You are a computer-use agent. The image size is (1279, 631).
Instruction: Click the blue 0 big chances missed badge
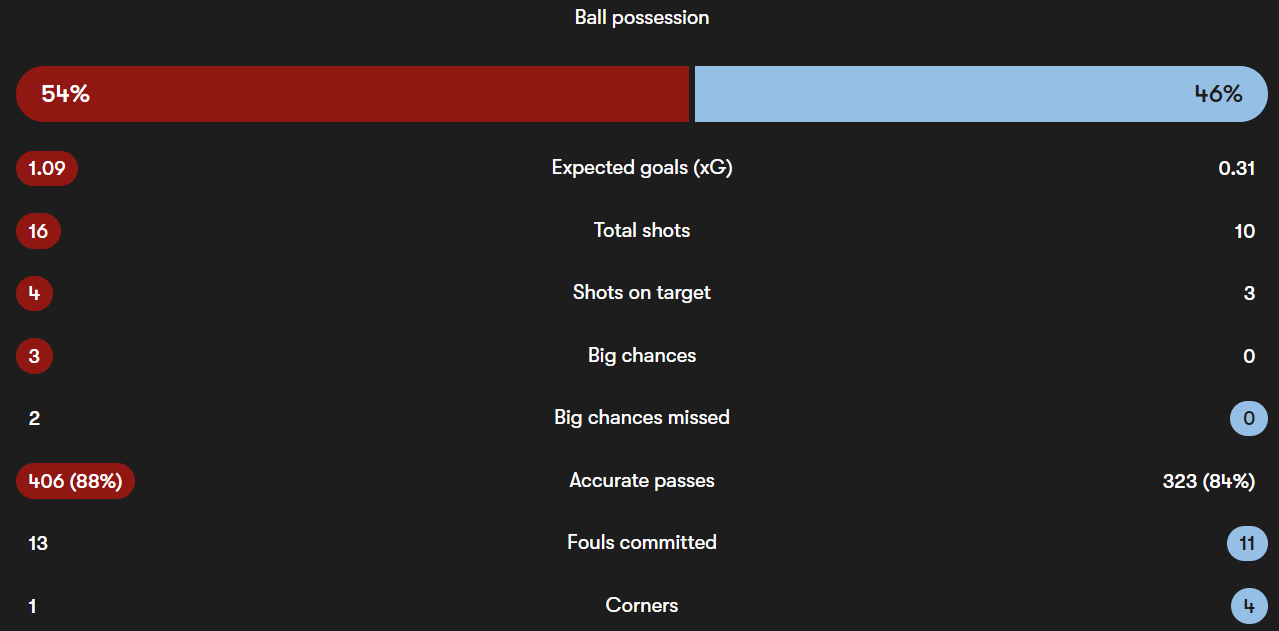tap(1248, 418)
